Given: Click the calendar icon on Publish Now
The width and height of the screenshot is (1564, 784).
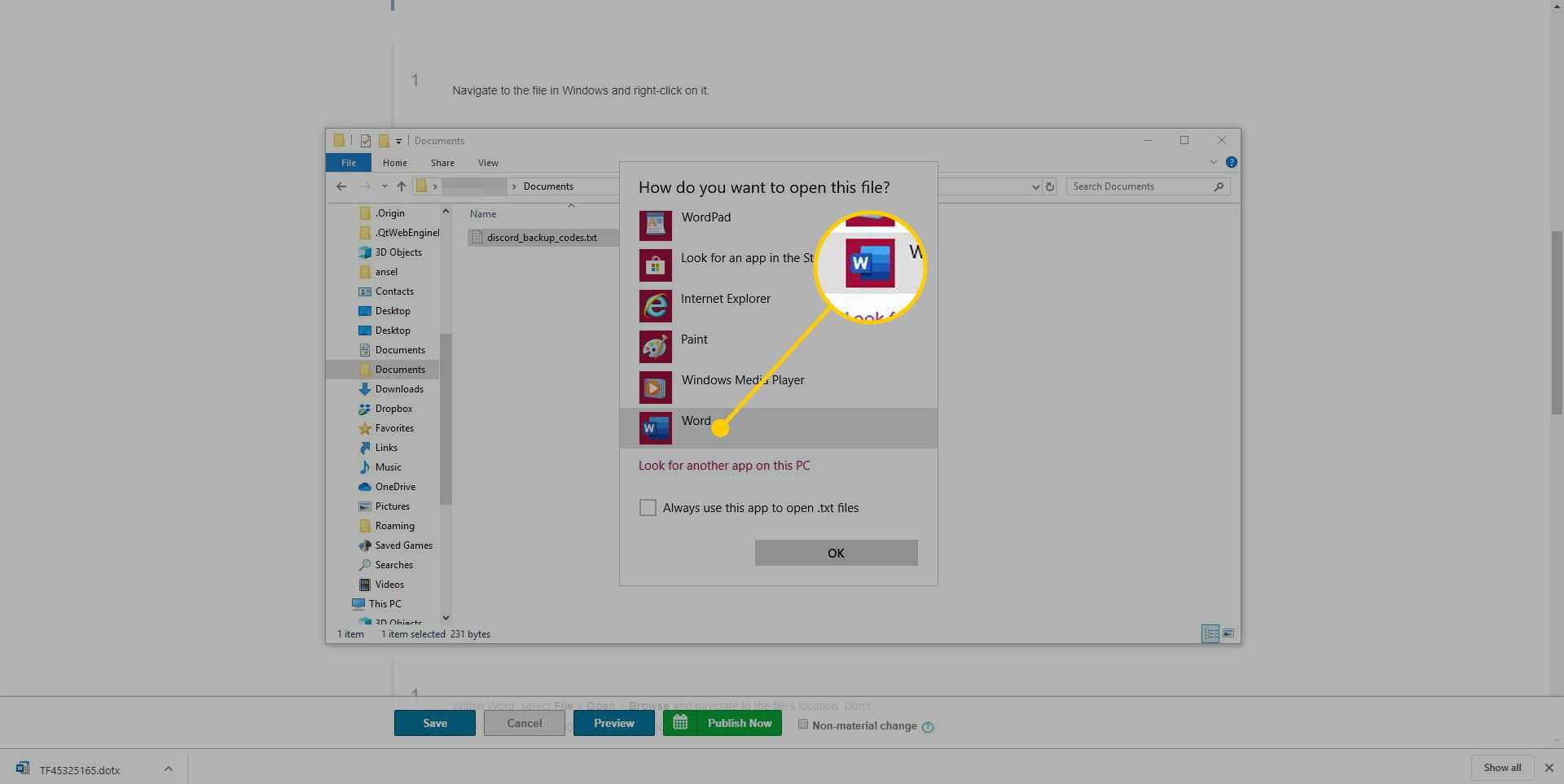Looking at the screenshot, I should [x=680, y=722].
